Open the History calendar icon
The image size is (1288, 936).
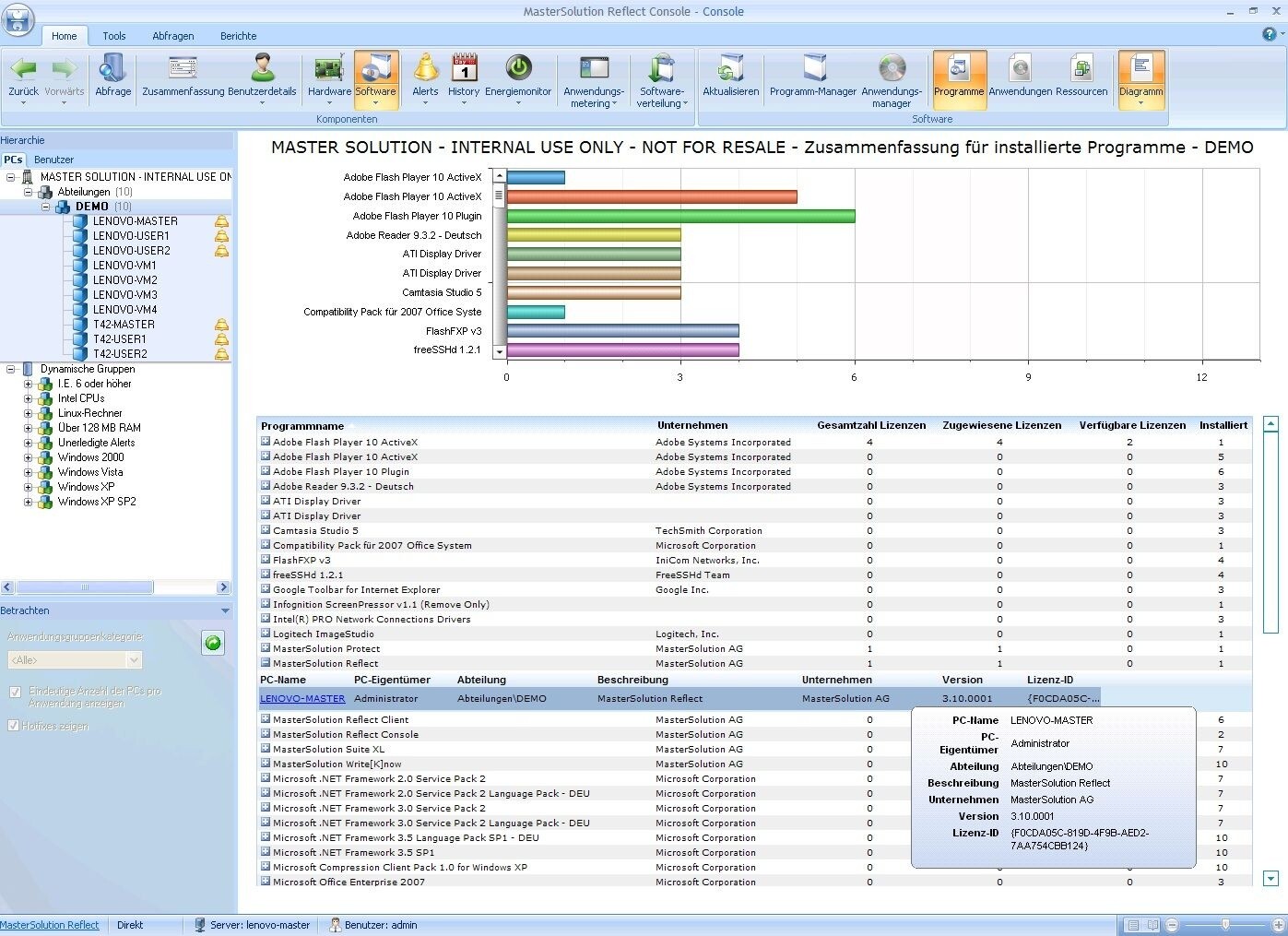tap(464, 69)
